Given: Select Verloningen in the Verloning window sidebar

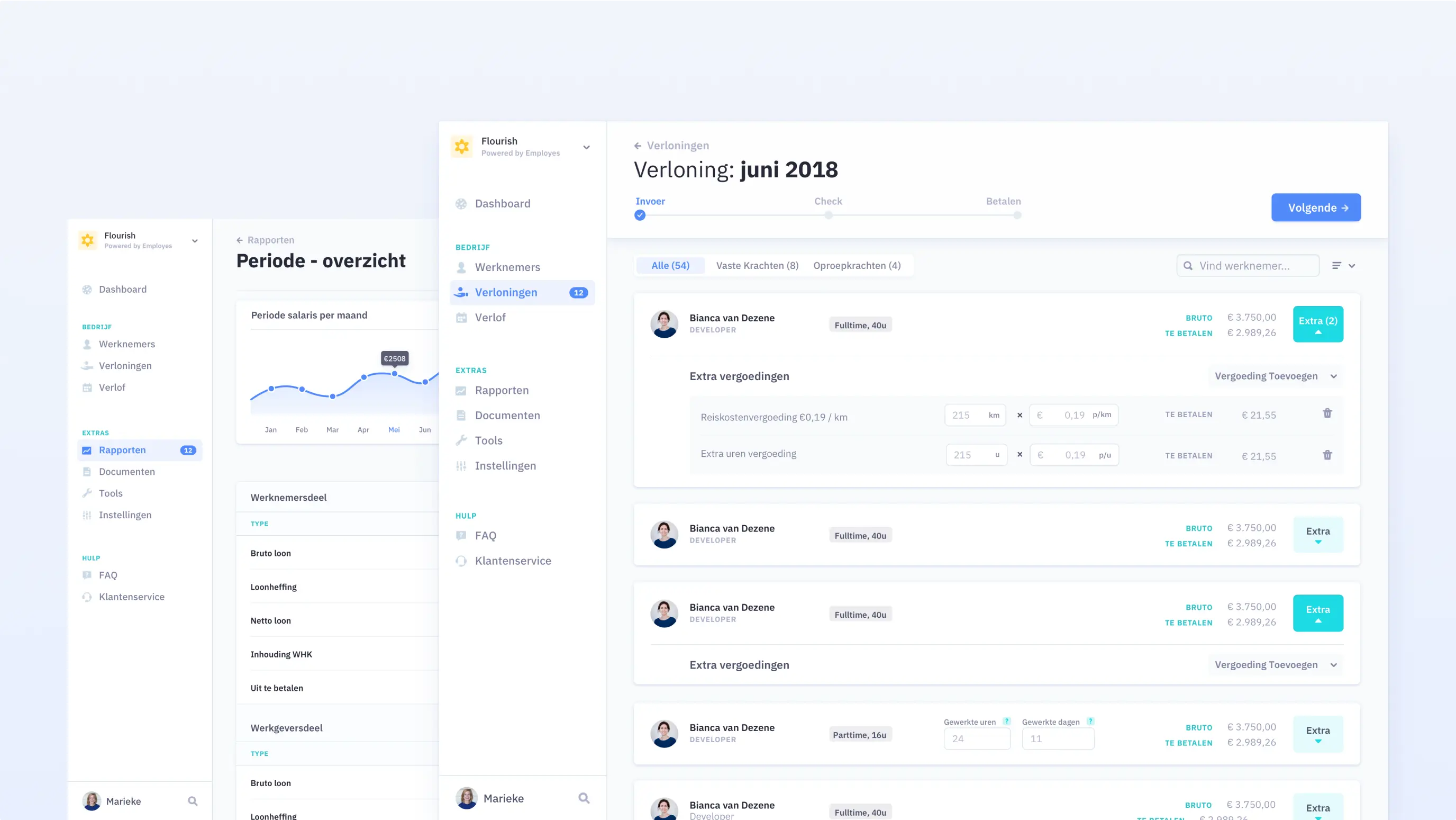Looking at the screenshot, I should tap(522, 292).
